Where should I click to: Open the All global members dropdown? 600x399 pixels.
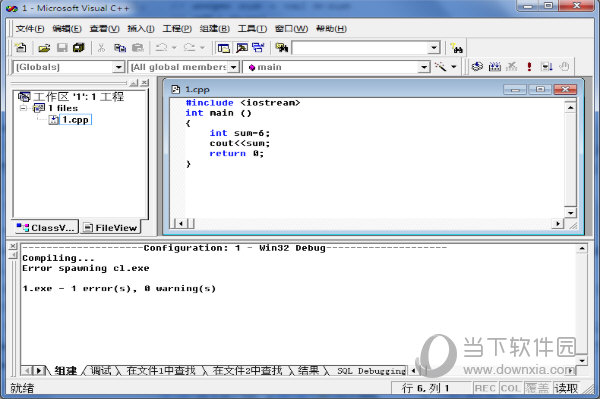[233, 67]
